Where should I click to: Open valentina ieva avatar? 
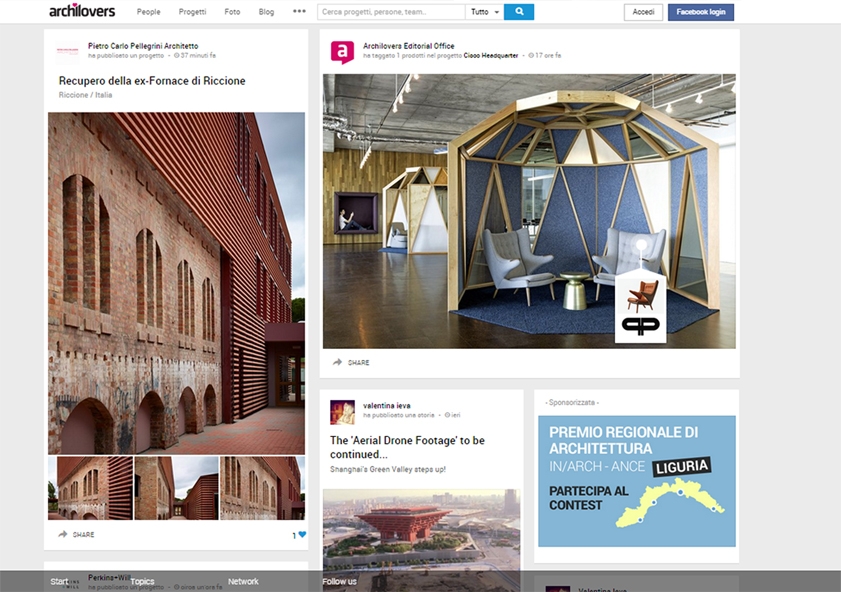point(342,412)
